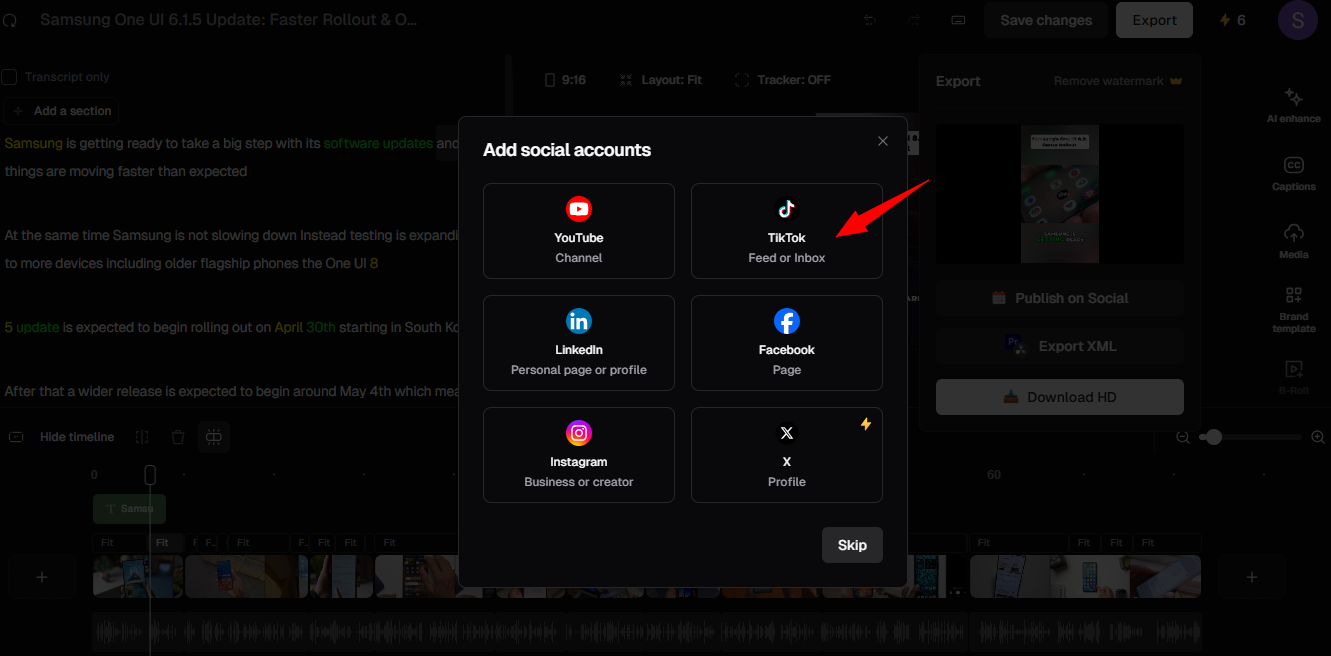The height and width of the screenshot is (656, 1331).
Task: Click the zoom in magnifier icon
Action: [1318, 437]
